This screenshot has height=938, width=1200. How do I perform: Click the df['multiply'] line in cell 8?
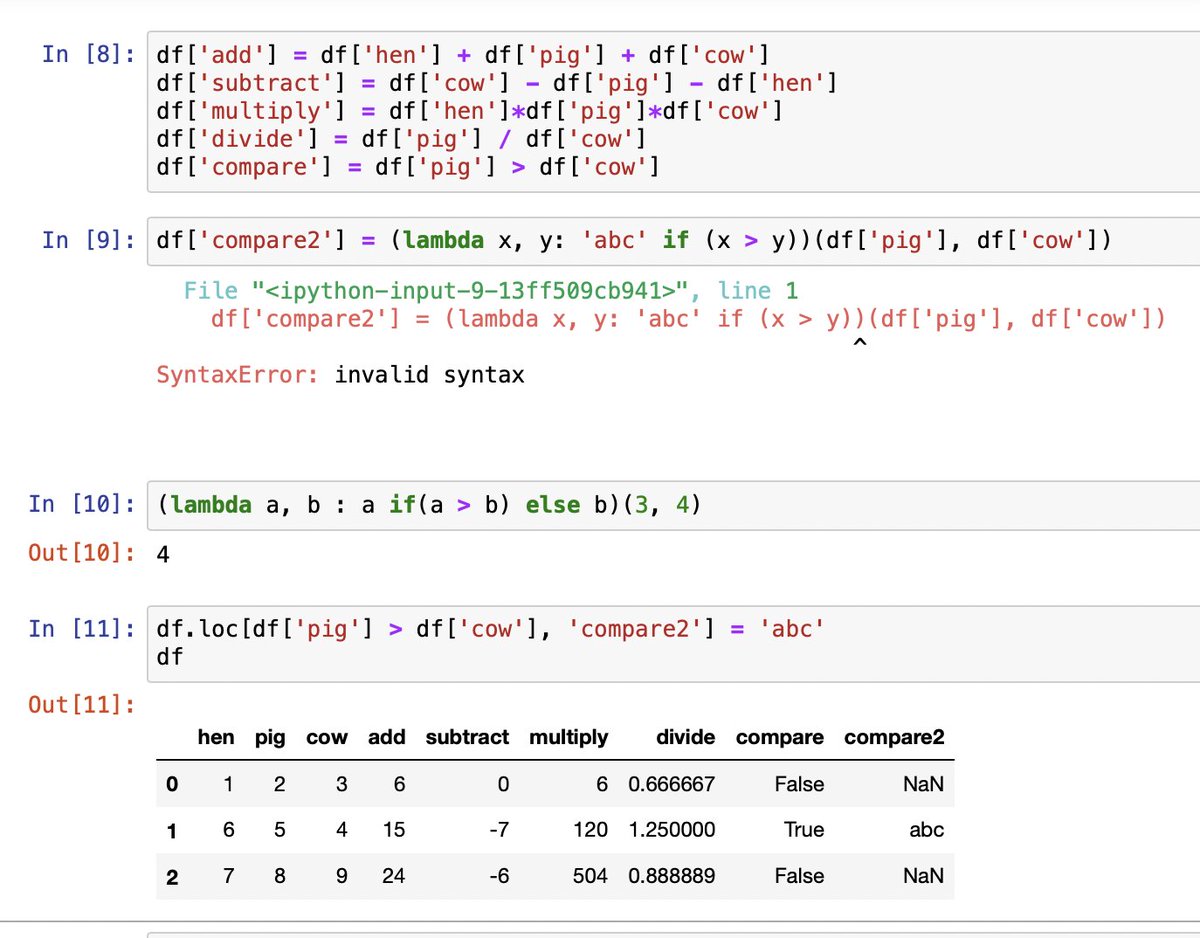[470, 110]
